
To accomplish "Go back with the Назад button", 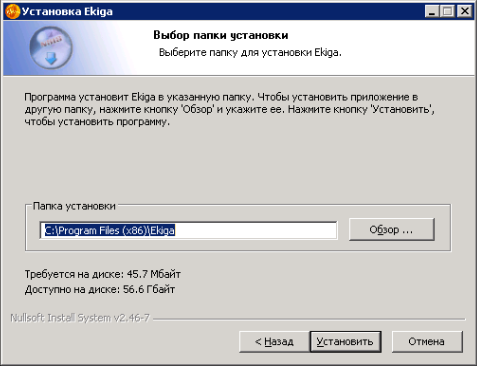I will [x=274, y=341].
